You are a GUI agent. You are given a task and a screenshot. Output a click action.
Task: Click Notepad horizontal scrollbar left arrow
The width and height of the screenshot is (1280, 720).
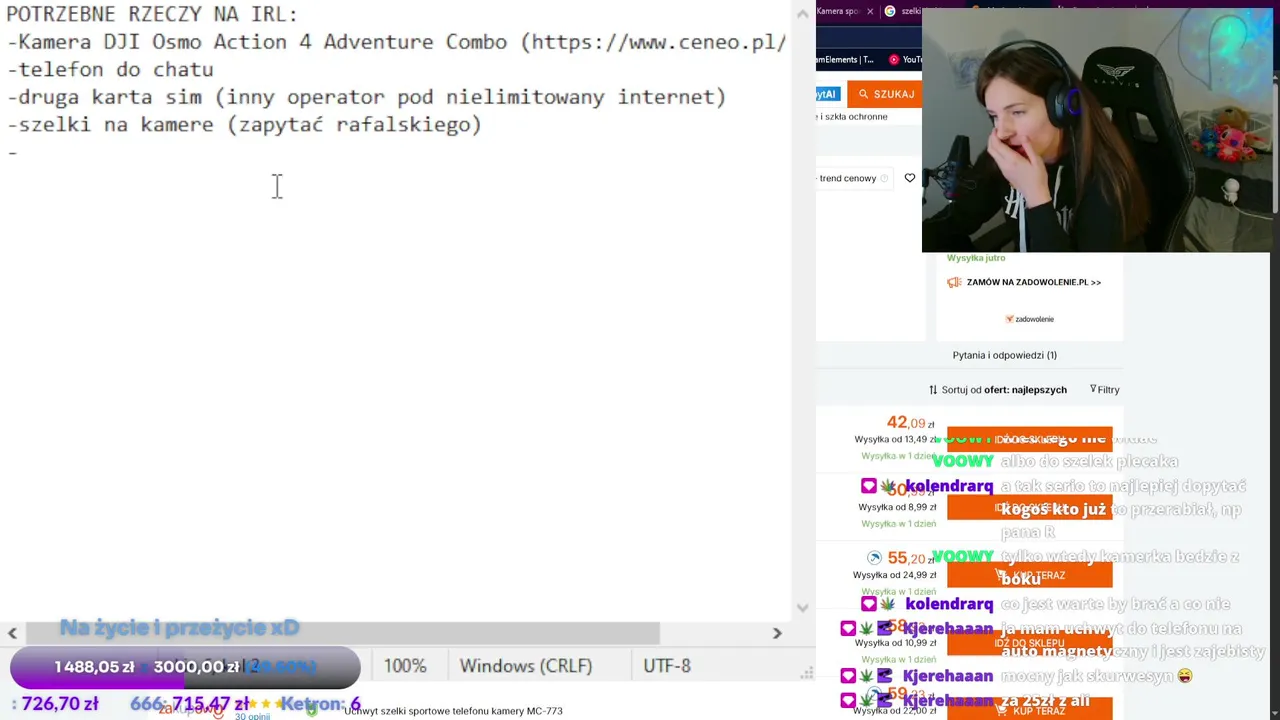(12, 633)
